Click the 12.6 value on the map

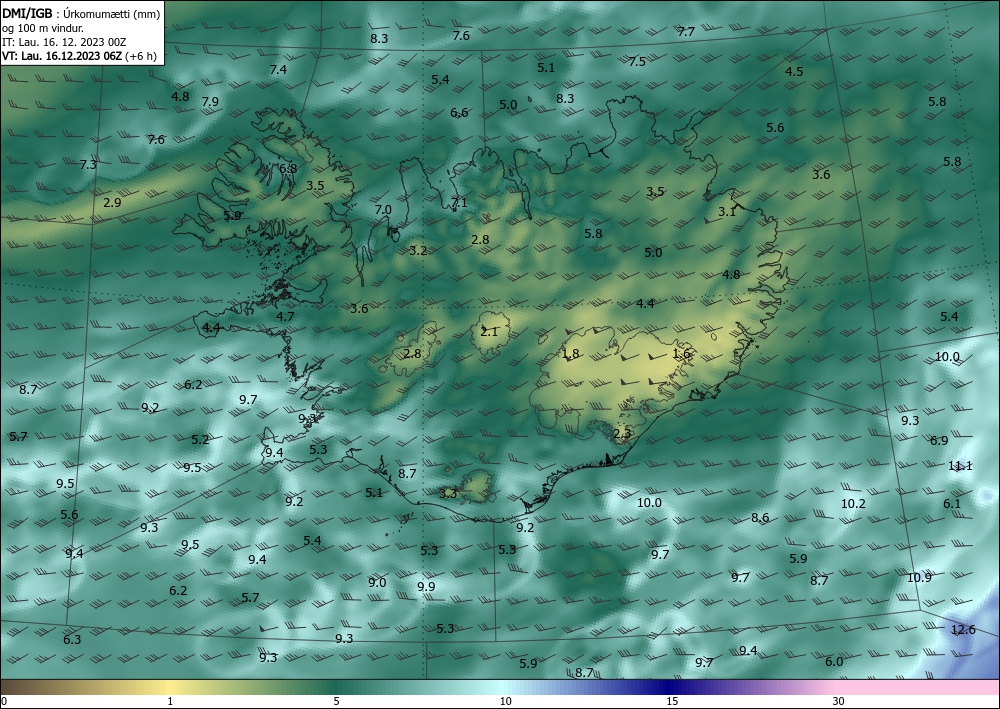(963, 630)
